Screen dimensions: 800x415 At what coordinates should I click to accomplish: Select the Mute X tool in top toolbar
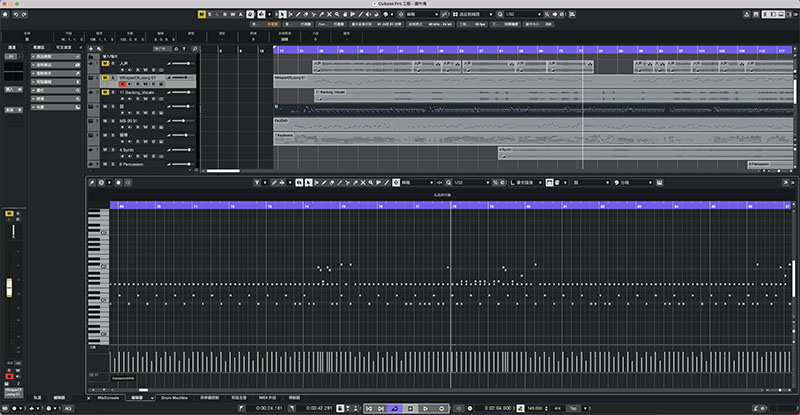coord(329,14)
